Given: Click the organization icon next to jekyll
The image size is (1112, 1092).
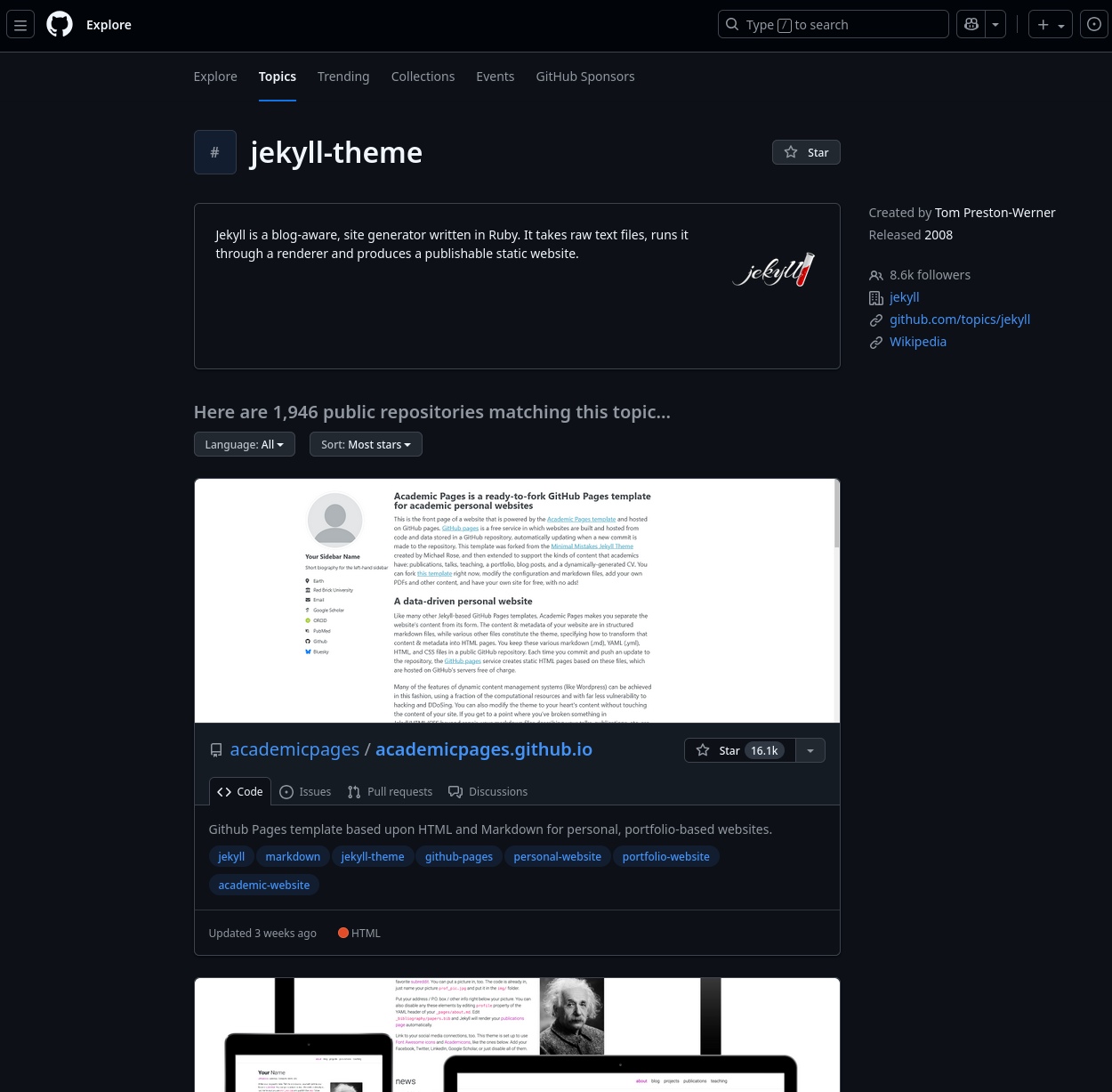Looking at the screenshot, I should 876,297.
